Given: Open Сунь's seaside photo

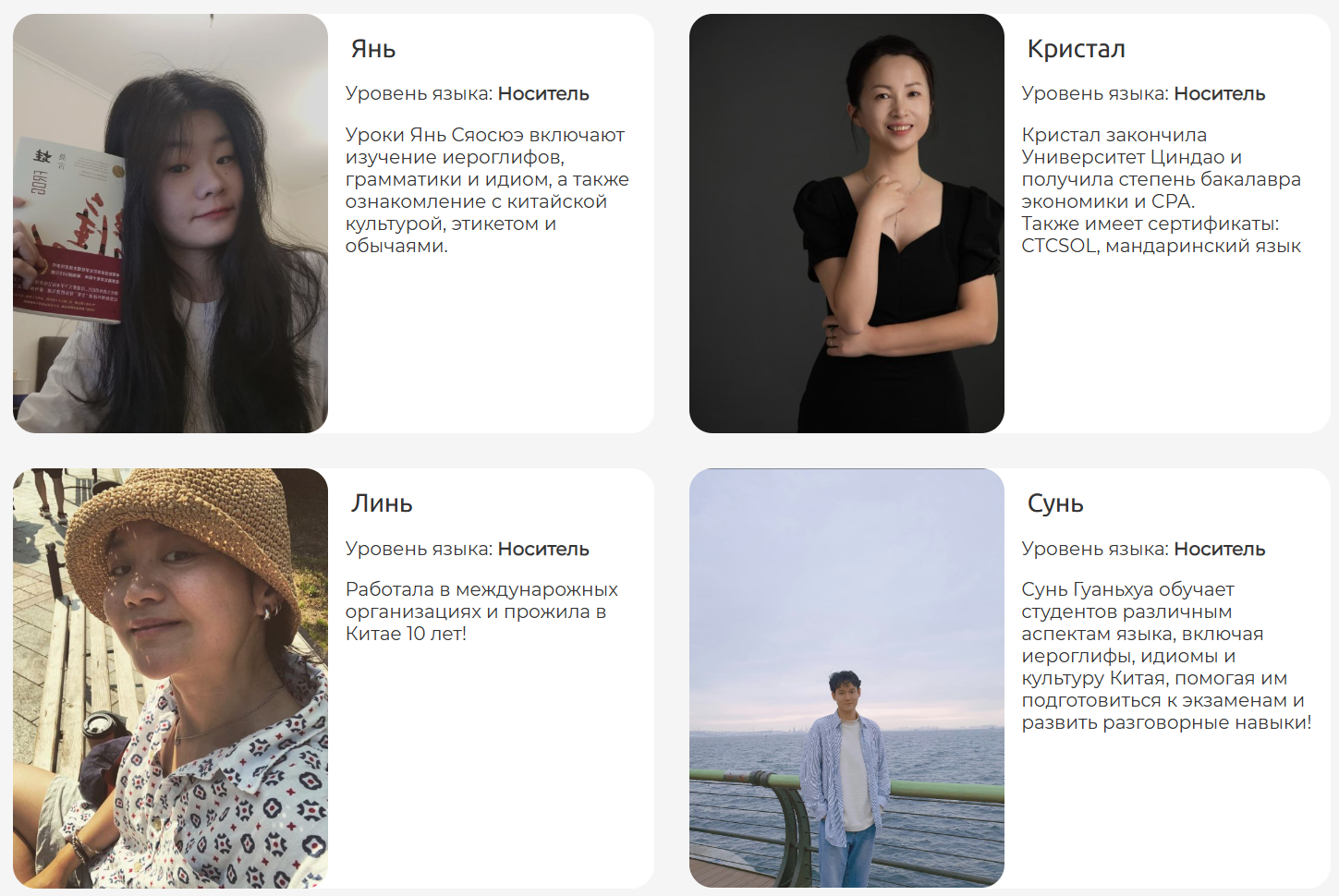Looking at the screenshot, I should tap(846, 678).
